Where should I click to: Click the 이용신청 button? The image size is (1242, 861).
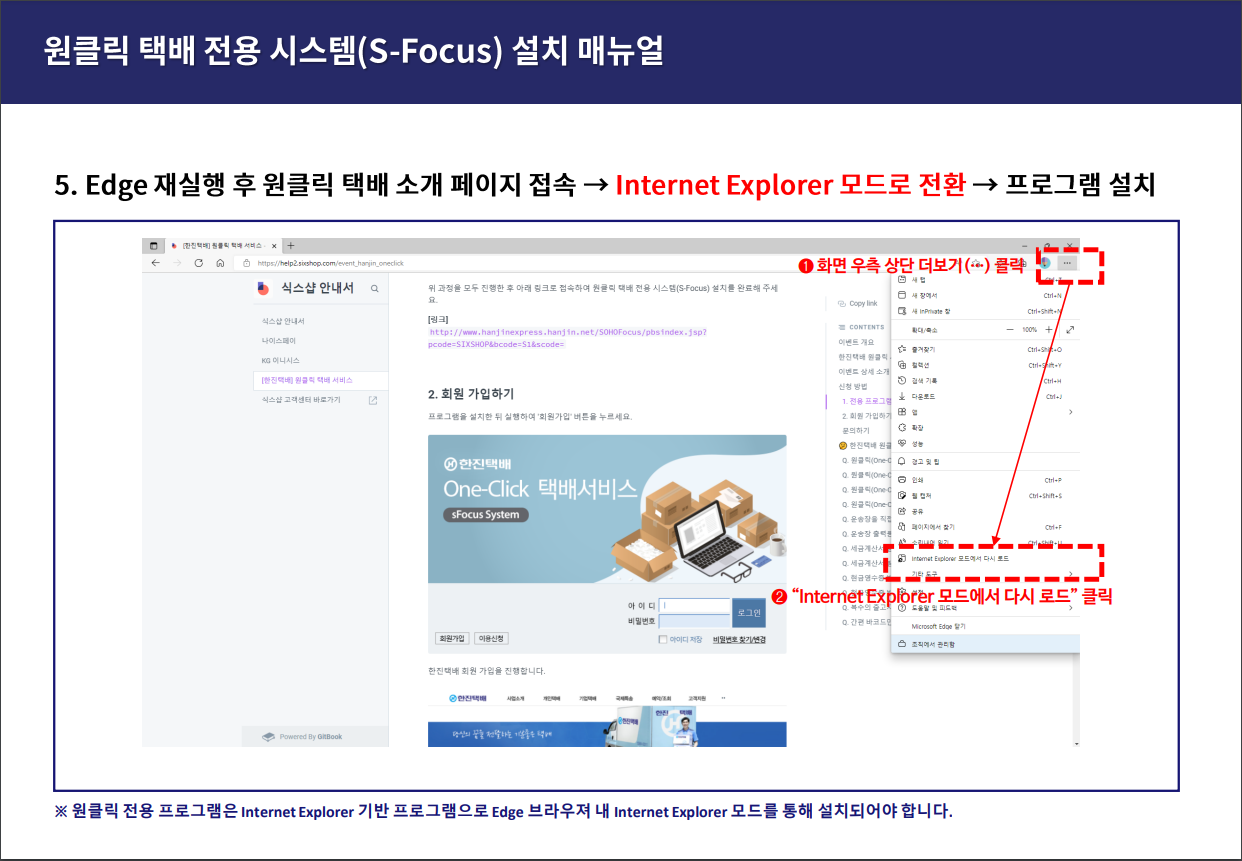[x=491, y=638]
